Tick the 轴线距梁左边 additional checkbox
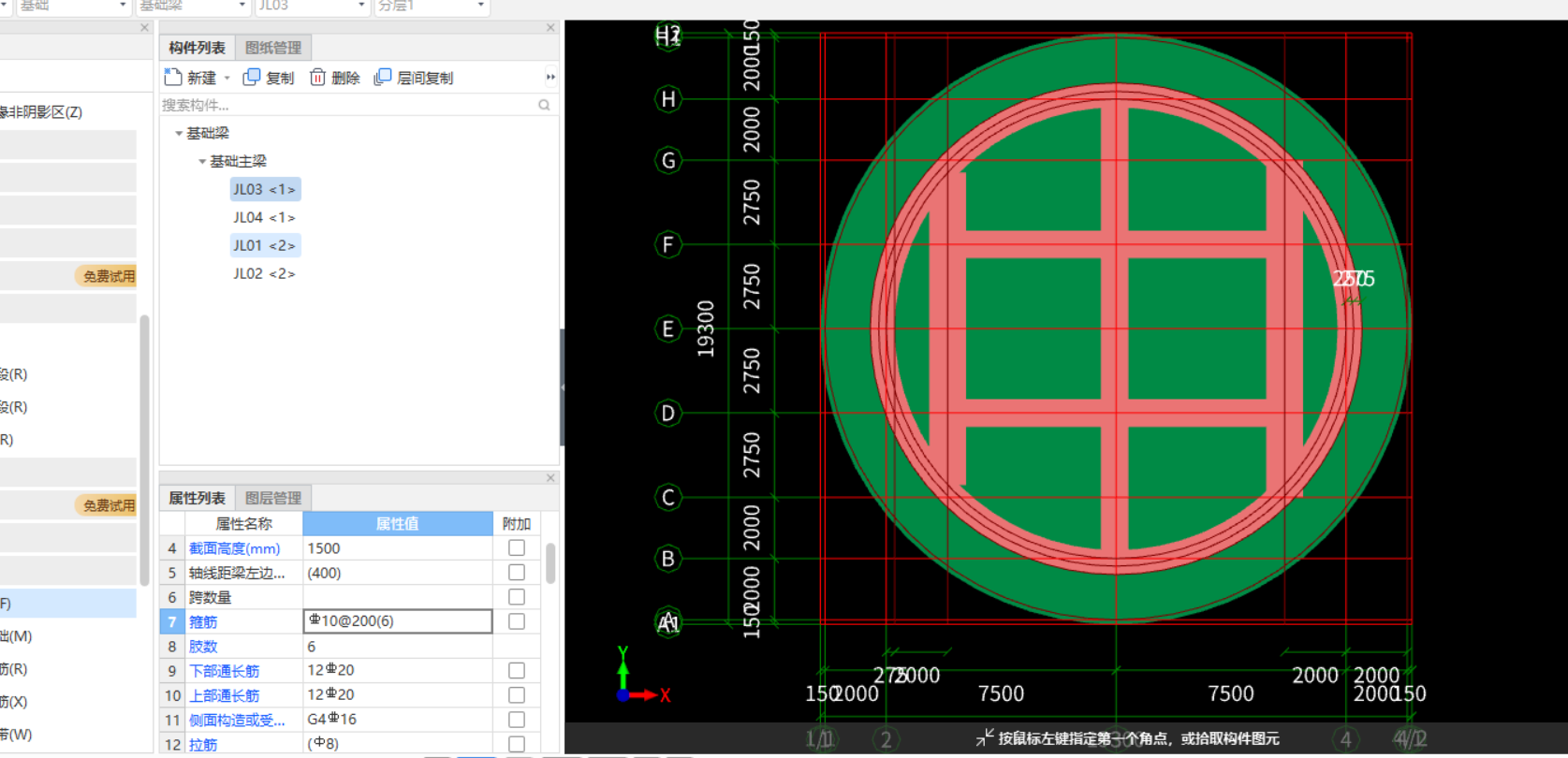Viewport: 1568px width, 758px height. pos(517,572)
